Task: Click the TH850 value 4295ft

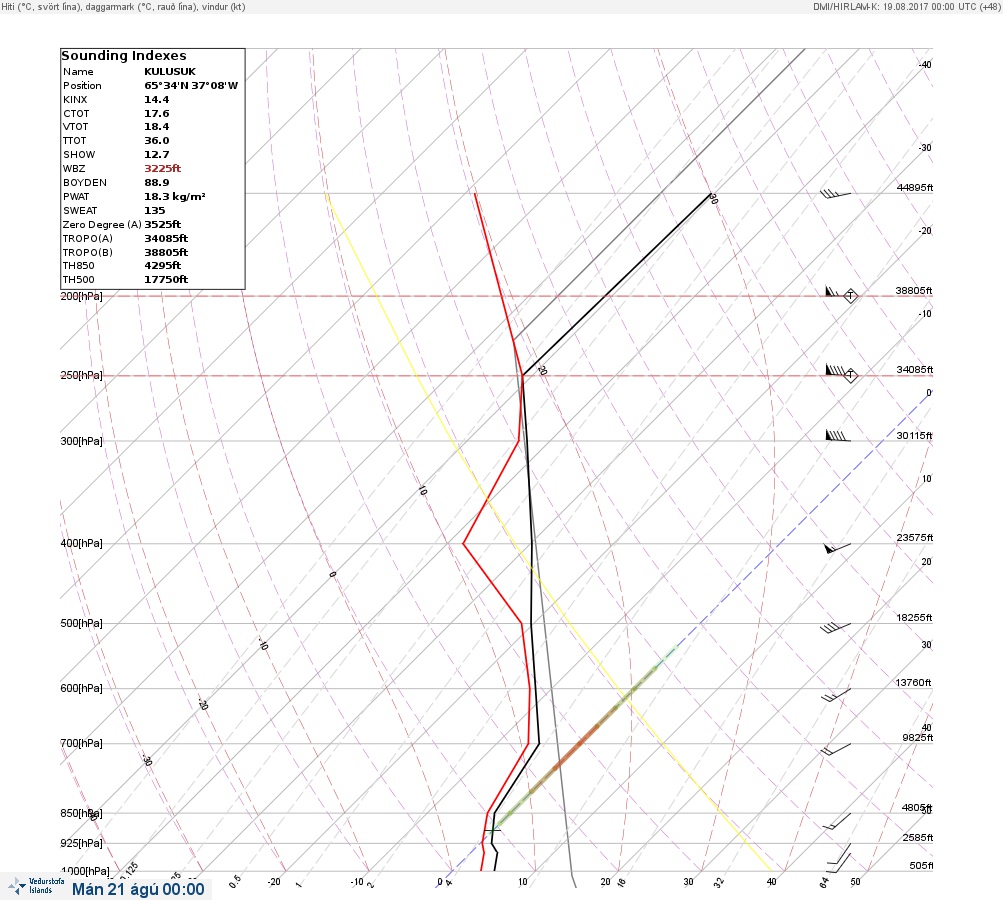Action: coord(162,265)
